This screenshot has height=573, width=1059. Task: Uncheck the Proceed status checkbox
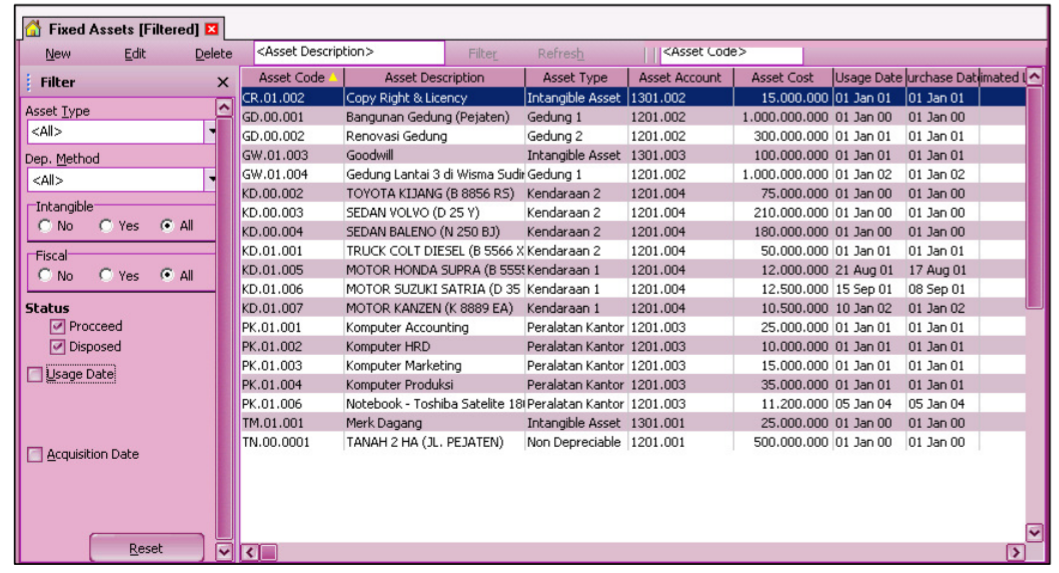coord(58,327)
